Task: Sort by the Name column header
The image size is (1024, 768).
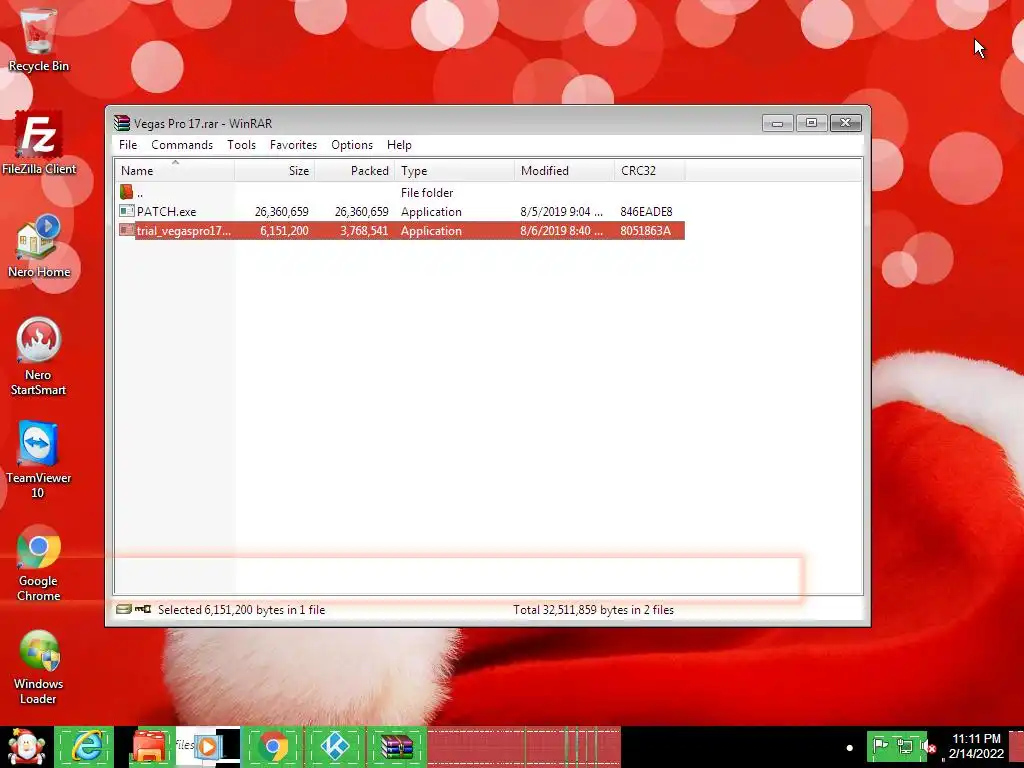Action: click(x=174, y=170)
